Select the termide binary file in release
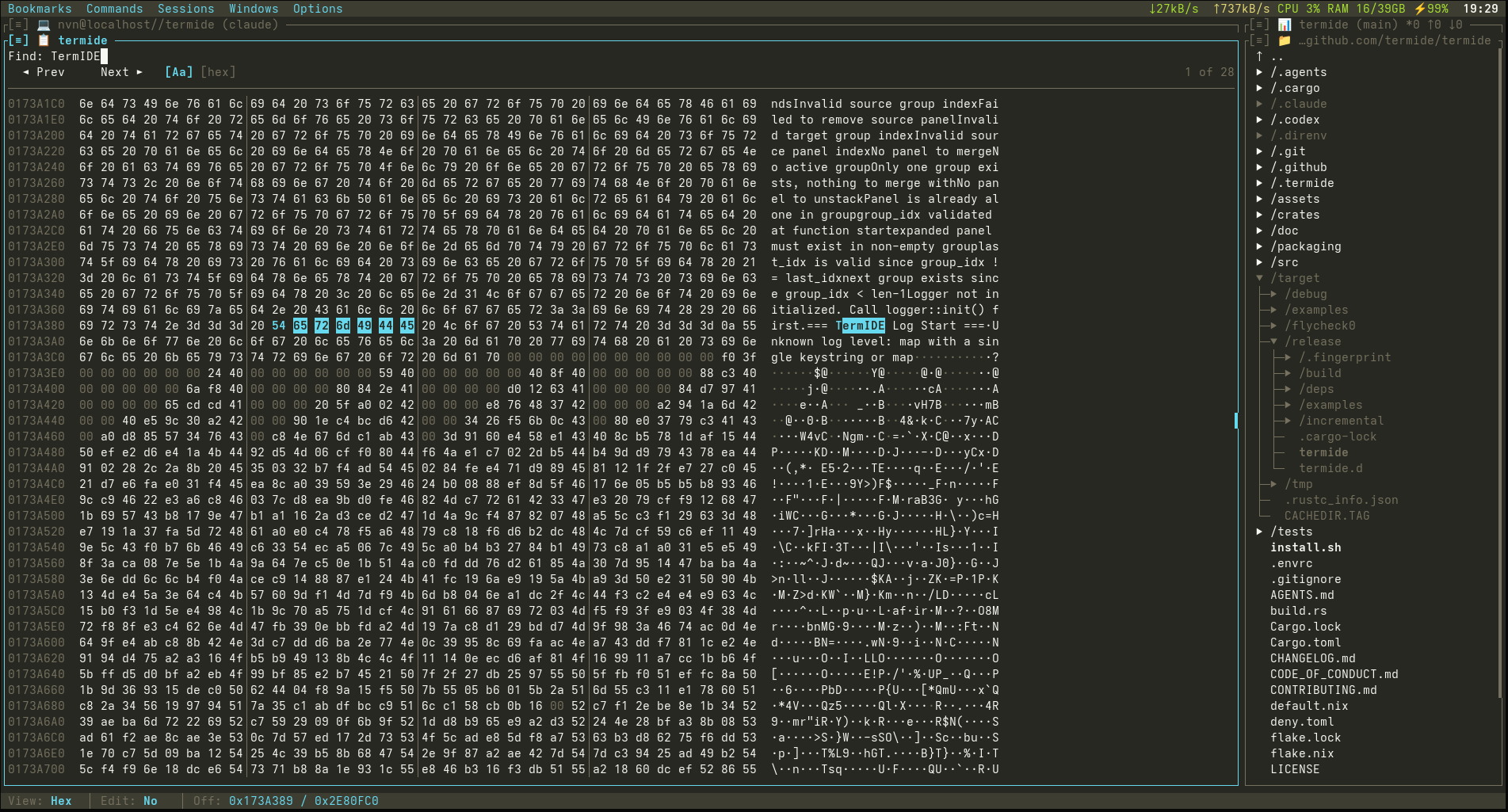This screenshot has height=812, width=1508. pos(1323,452)
